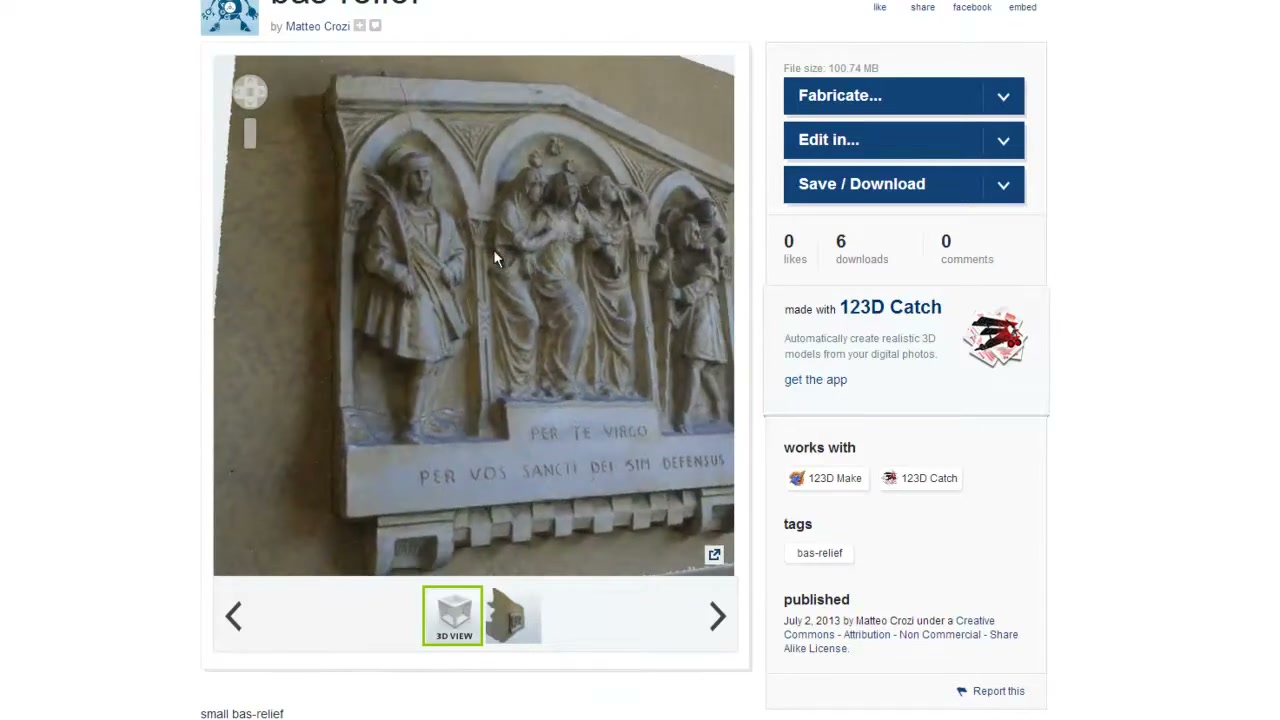
Task: Click the pan navigation wheel in viewer
Action: click(x=250, y=93)
